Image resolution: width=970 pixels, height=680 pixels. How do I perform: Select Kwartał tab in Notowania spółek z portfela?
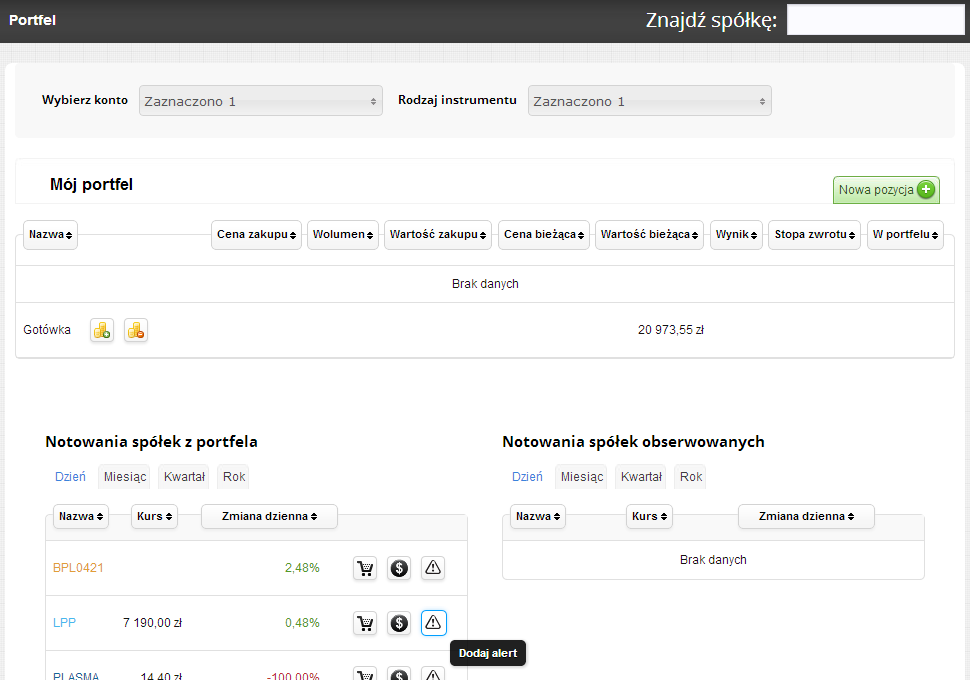click(x=184, y=476)
